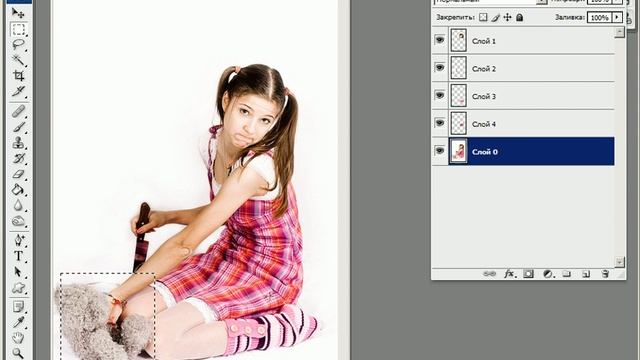Click the Заливка 100% input field
This screenshot has height=360, width=640.
click(x=600, y=17)
